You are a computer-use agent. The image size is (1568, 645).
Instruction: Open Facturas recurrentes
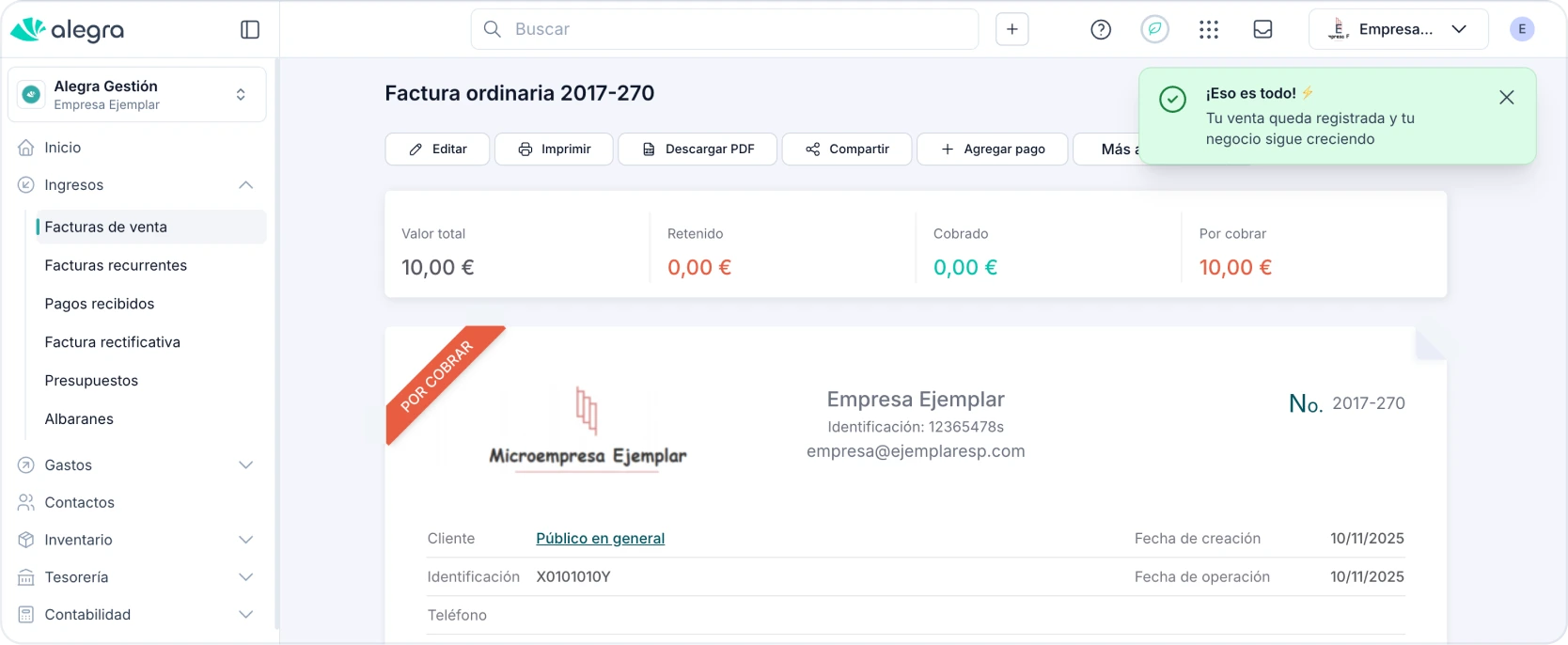(x=116, y=265)
